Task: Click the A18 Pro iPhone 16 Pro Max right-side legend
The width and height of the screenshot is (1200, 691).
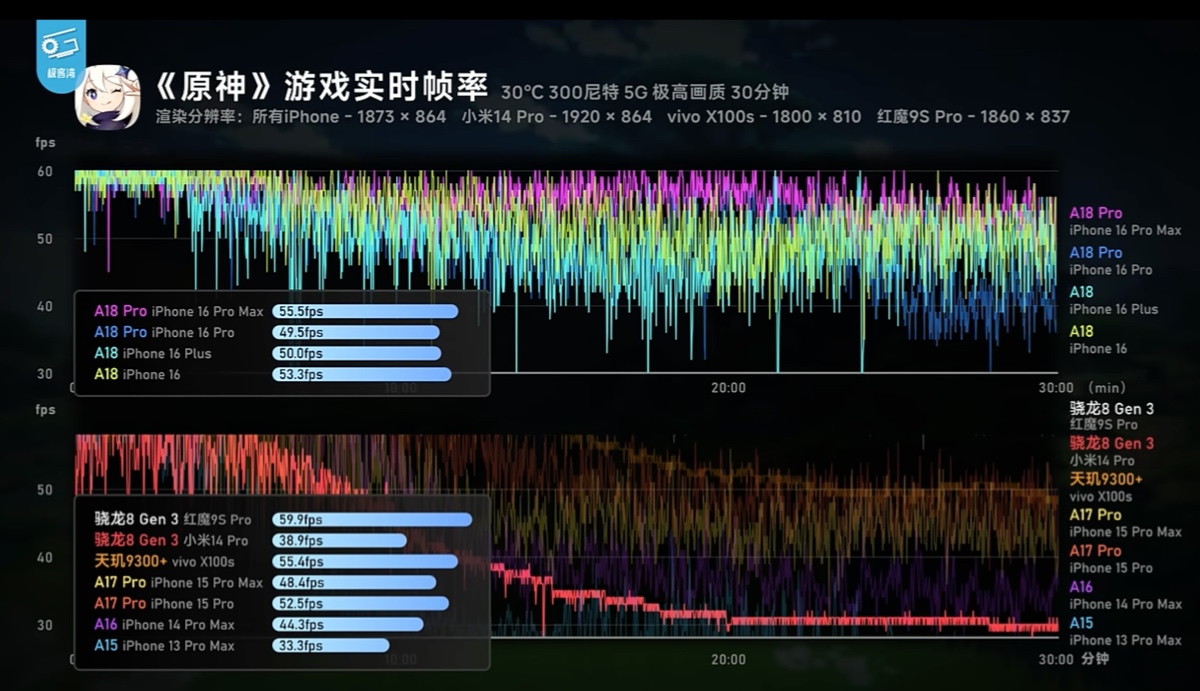Action: tap(1124, 221)
